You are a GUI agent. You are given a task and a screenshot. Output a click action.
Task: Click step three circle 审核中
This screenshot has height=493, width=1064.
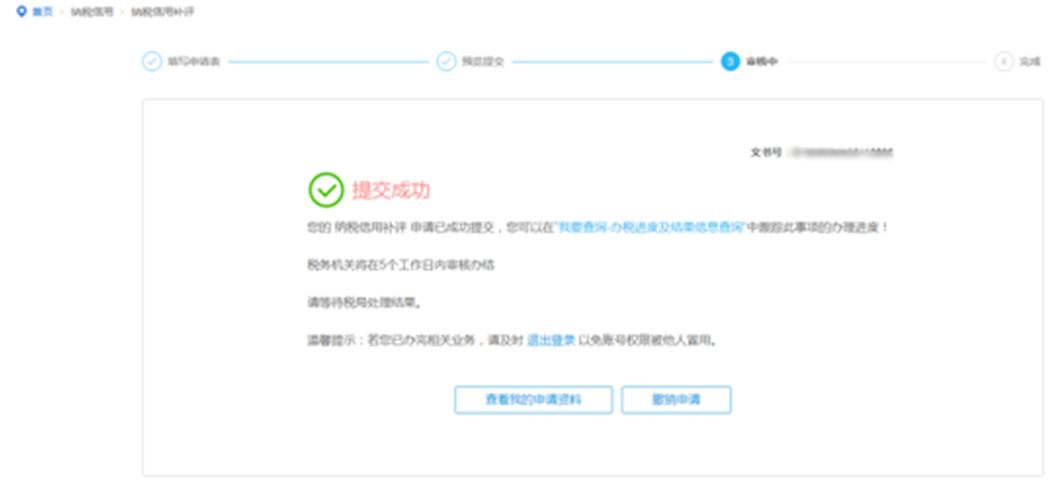[730, 61]
